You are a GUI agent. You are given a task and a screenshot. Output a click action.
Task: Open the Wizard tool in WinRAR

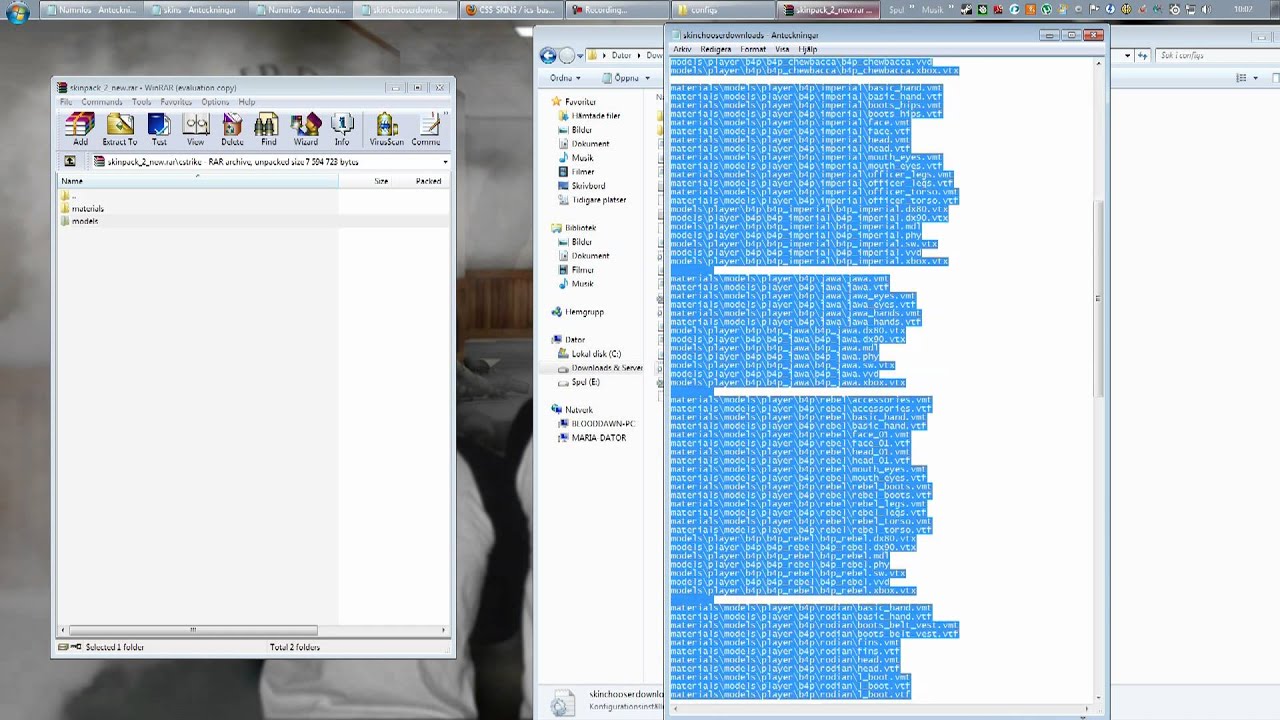coord(306,129)
